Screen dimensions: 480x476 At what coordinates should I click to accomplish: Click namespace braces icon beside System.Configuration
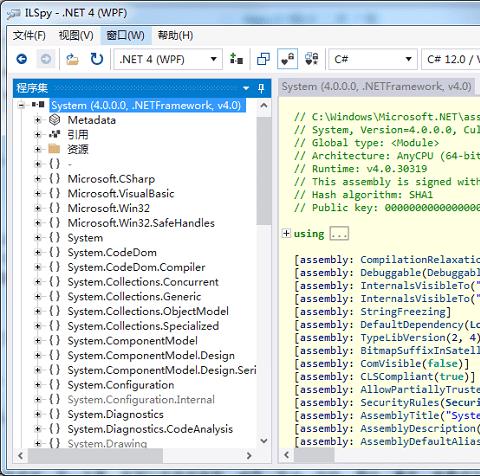click(x=54, y=385)
